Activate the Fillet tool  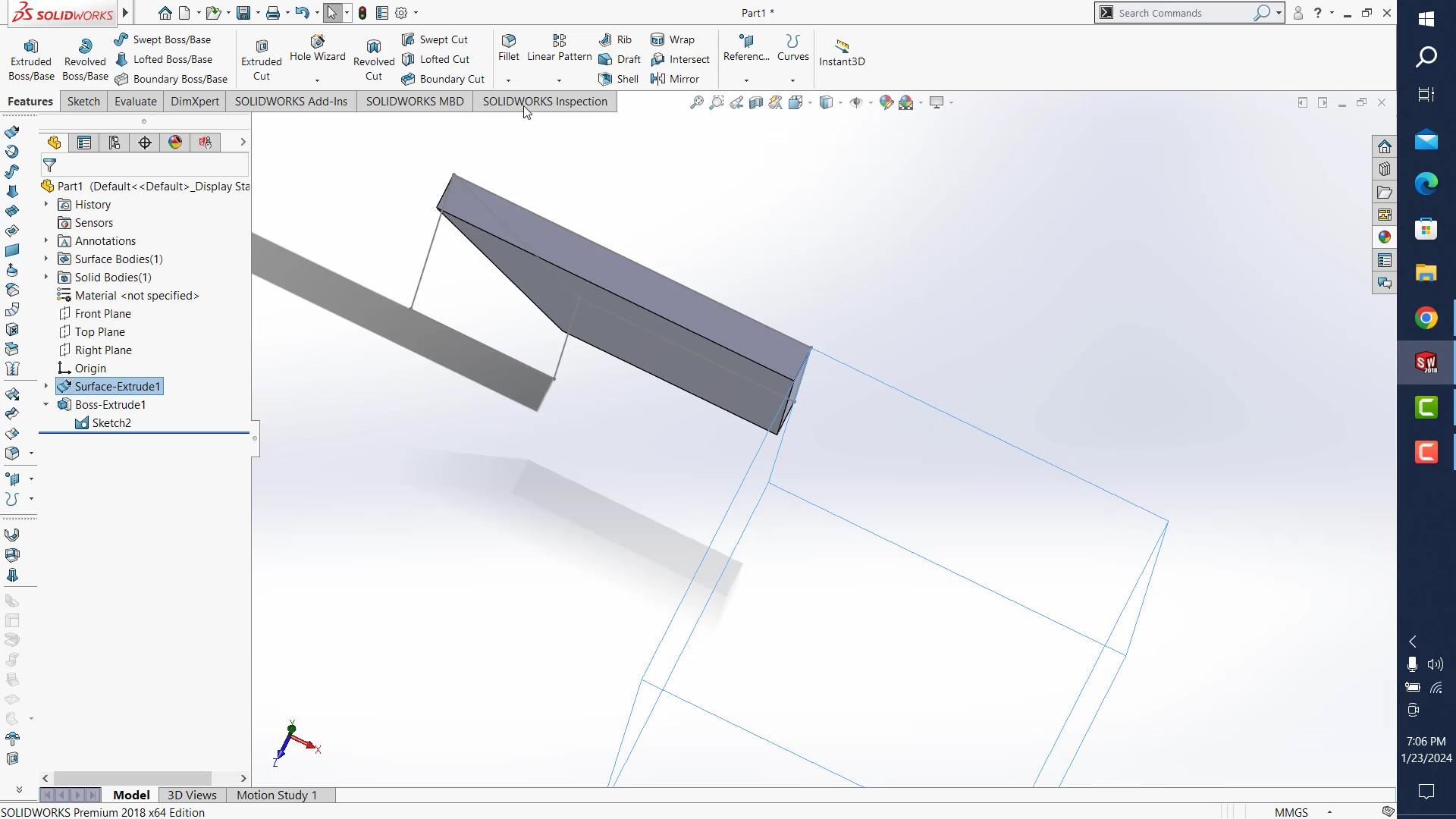[507, 48]
